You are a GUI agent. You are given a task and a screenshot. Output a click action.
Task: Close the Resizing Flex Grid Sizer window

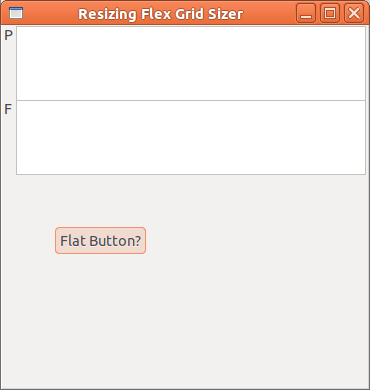(354, 13)
